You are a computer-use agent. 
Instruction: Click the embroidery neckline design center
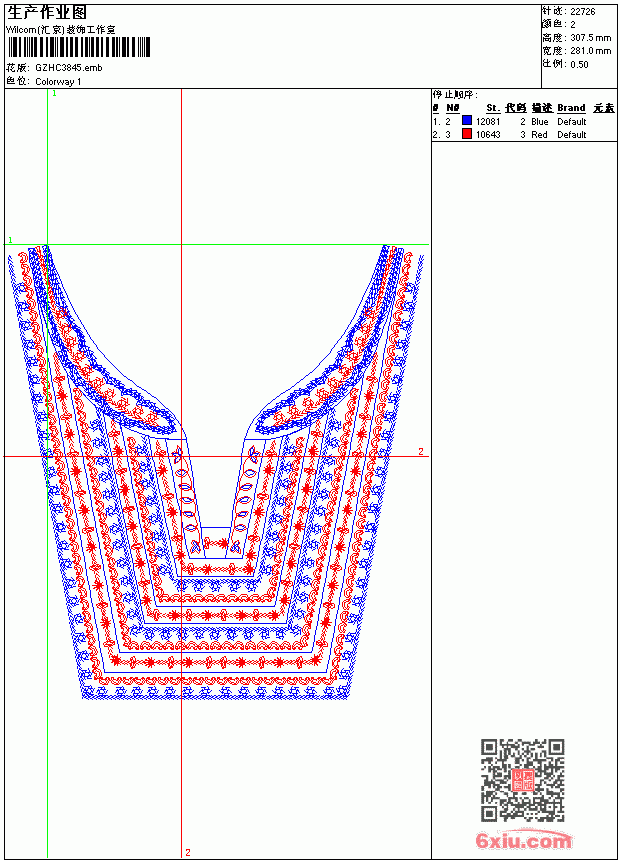click(216, 472)
